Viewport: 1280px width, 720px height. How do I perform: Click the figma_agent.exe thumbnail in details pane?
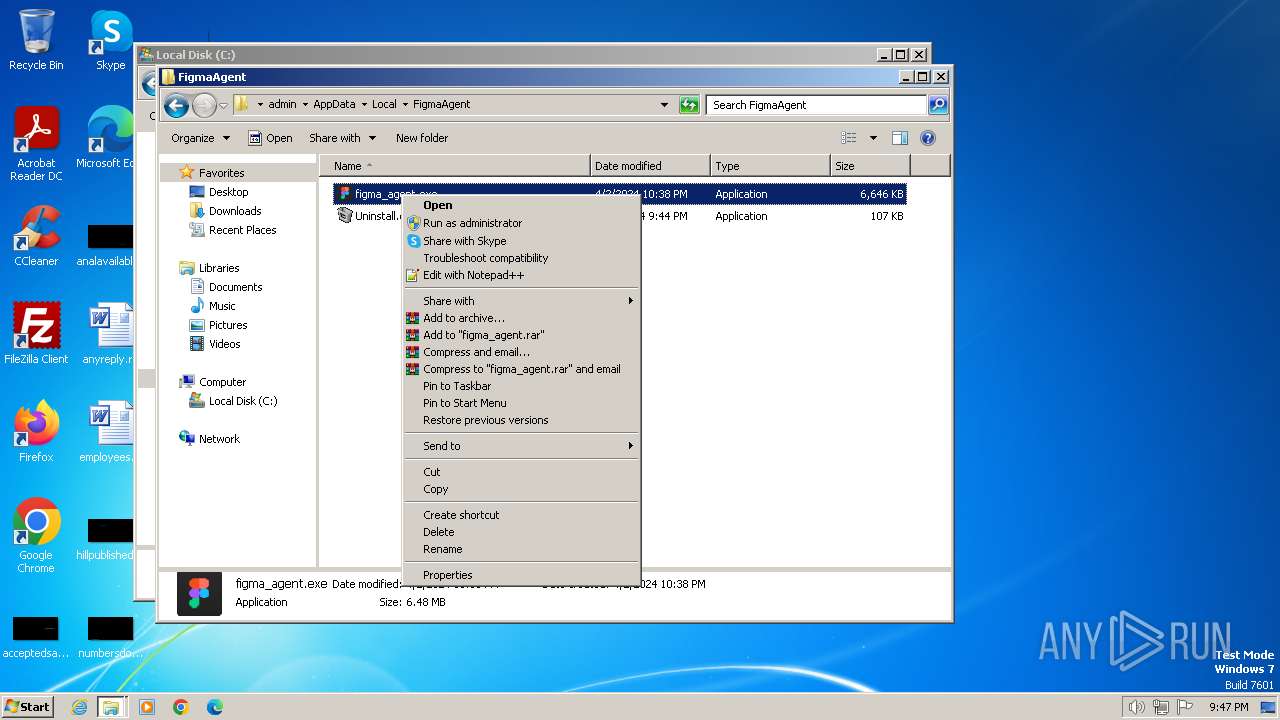[199, 593]
